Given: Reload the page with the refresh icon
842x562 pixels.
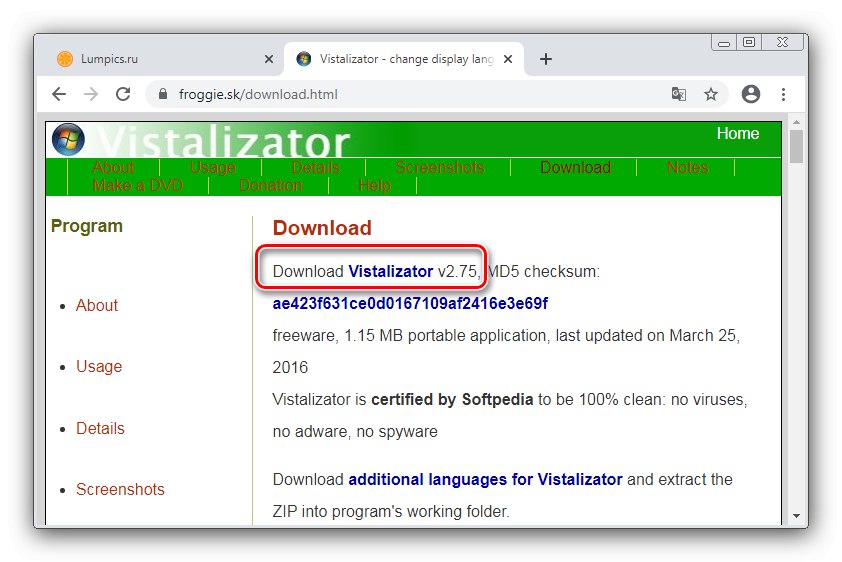Looking at the screenshot, I should point(124,94).
